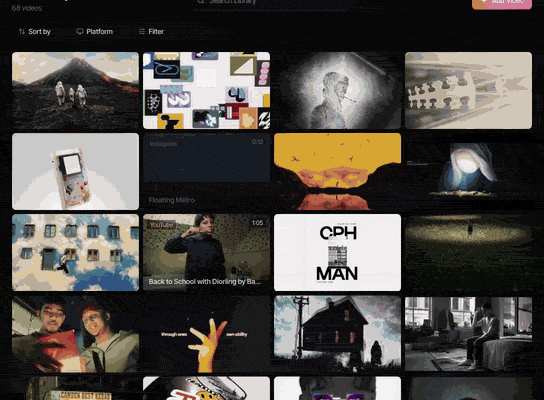Image resolution: width=544 pixels, height=400 pixels.
Task: Open the Floating Metro video card
Action: tap(206, 171)
